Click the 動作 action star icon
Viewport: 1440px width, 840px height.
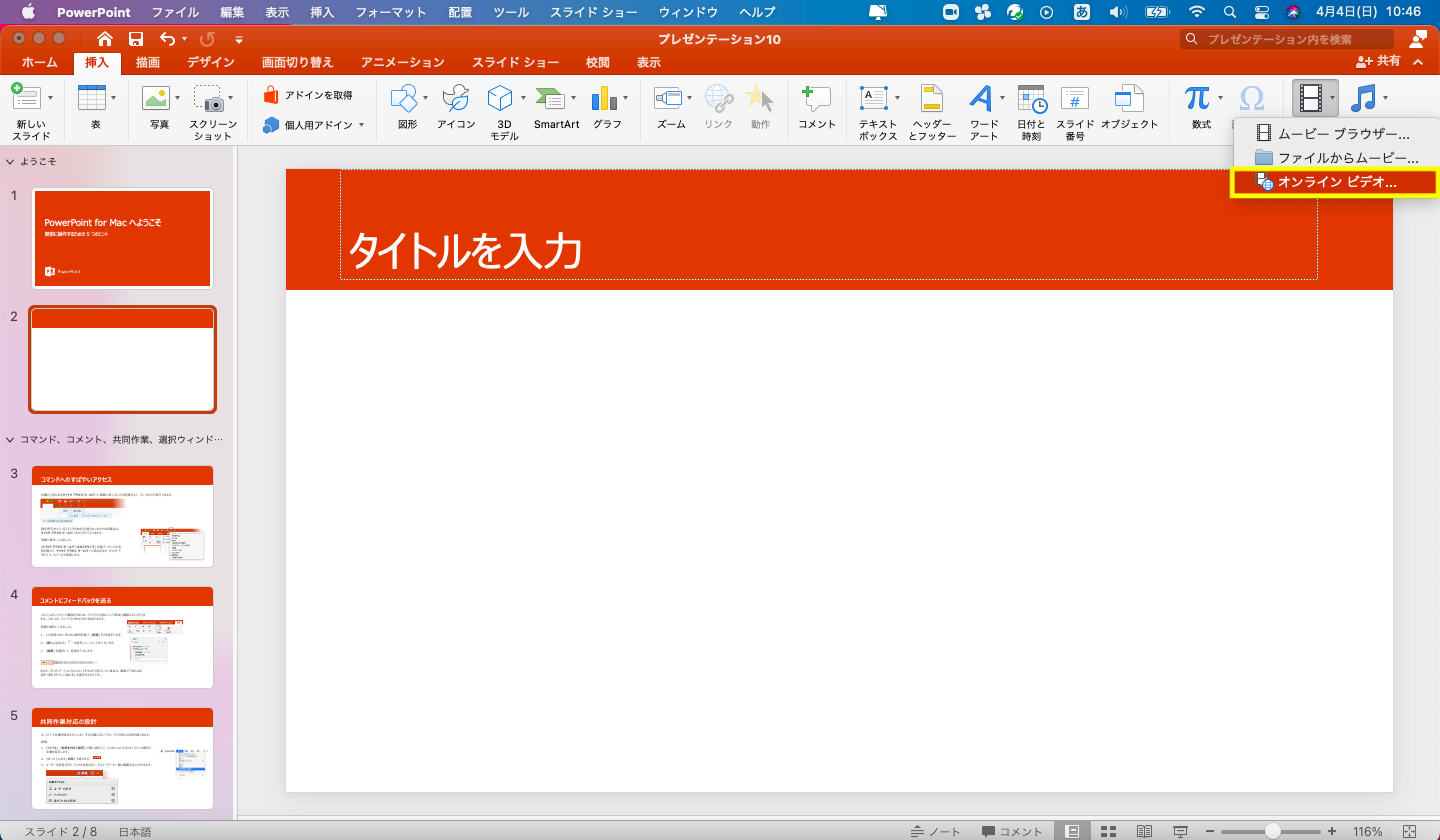tap(760, 98)
